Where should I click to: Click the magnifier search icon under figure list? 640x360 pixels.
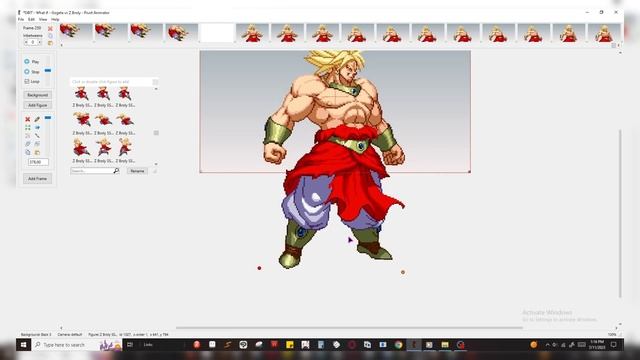coord(116,171)
